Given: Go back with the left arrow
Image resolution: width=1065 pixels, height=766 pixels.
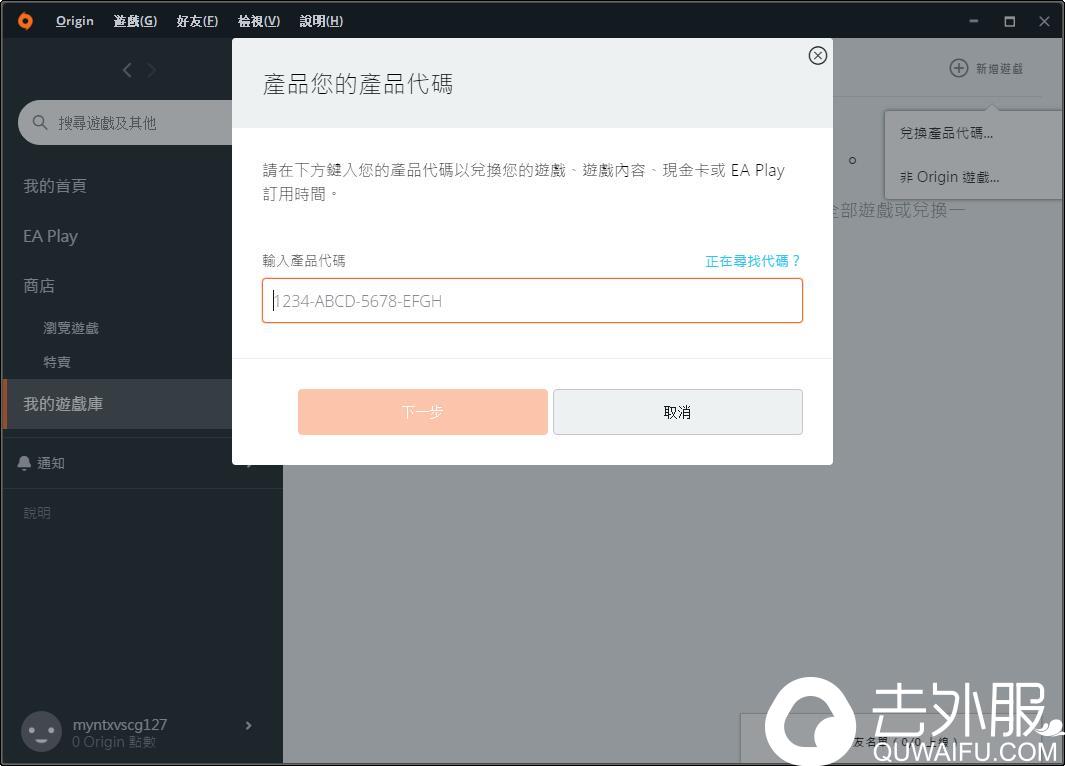Looking at the screenshot, I should [127, 70].
